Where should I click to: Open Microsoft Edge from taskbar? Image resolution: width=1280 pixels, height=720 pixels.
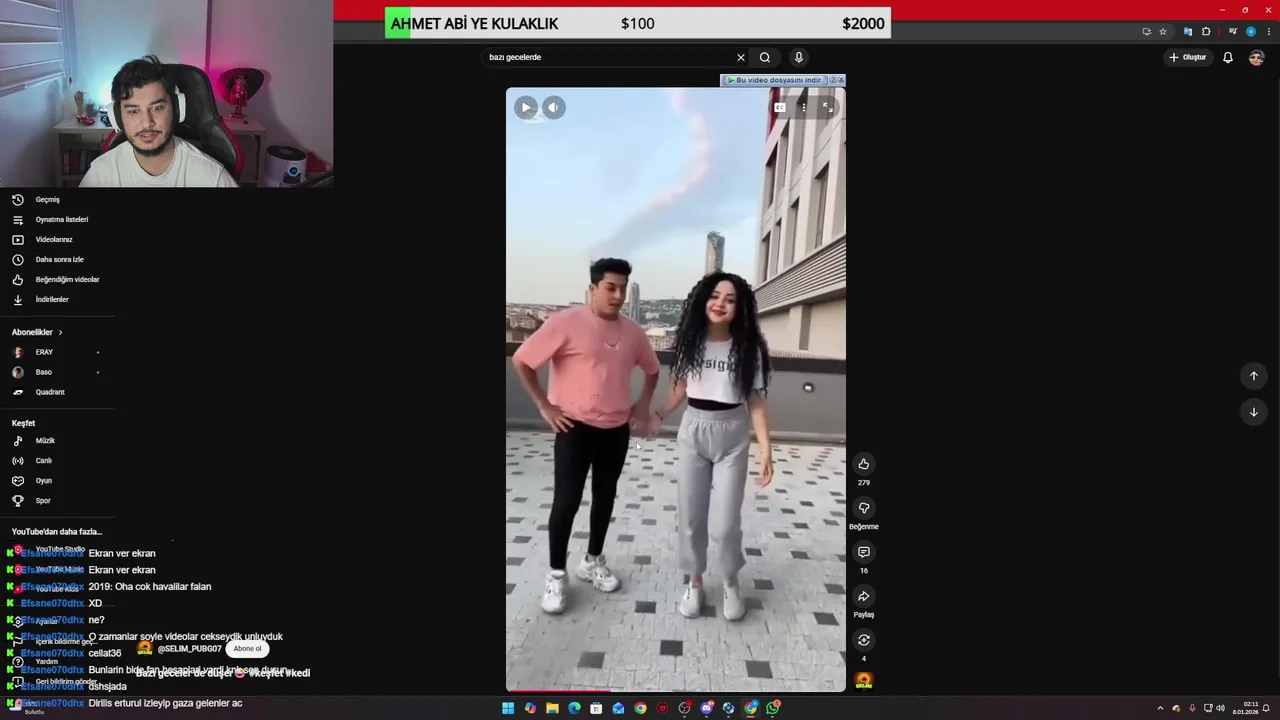(574, 708)
